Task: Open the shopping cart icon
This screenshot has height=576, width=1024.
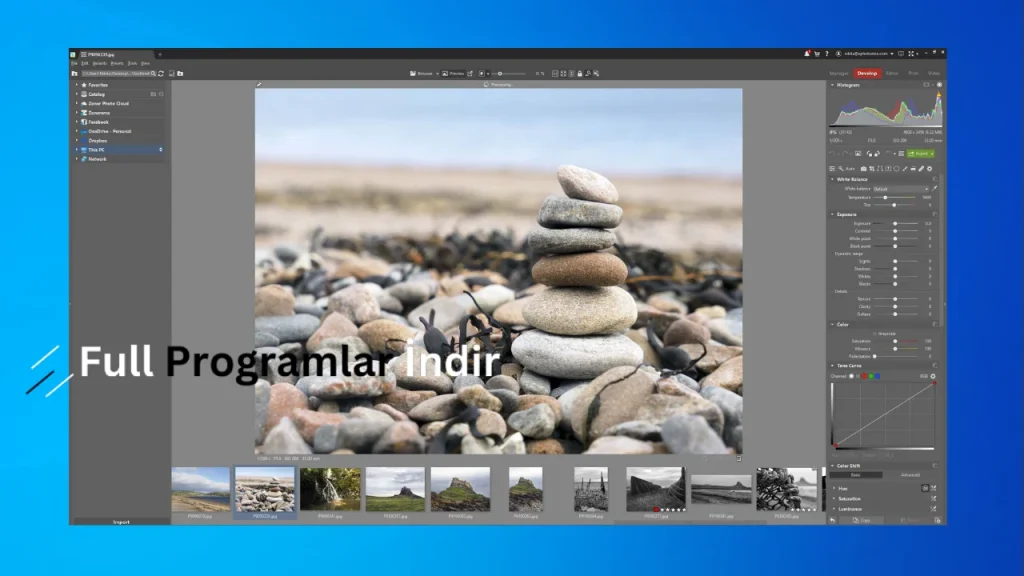Action: pos(816,54)
